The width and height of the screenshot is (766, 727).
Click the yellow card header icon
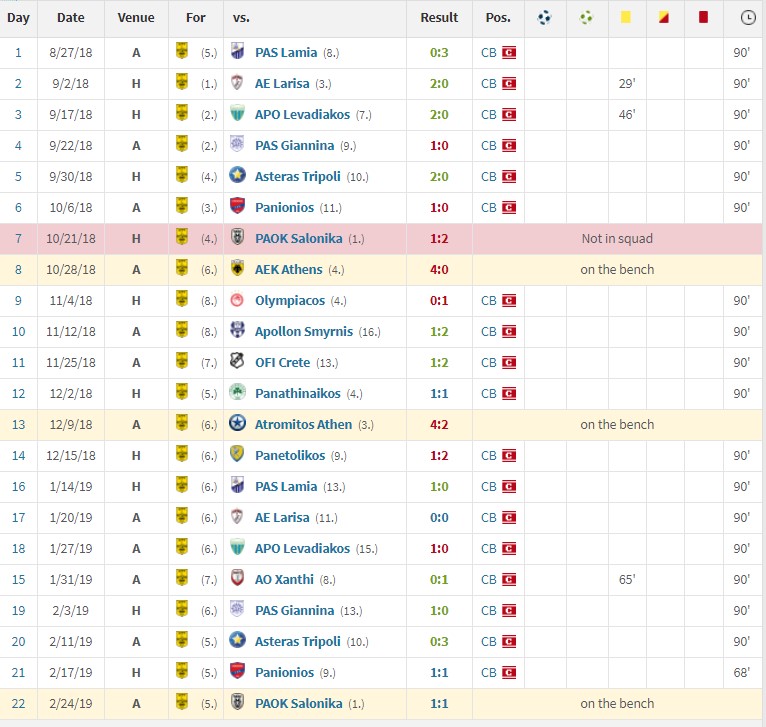coord(626,18)
